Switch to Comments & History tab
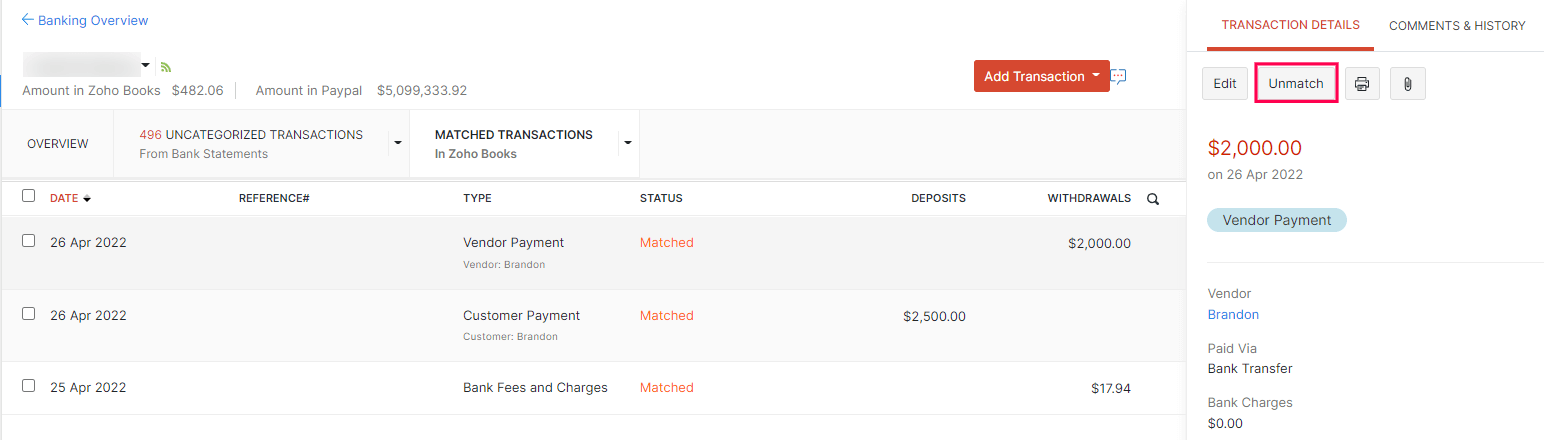The image size is (1544, 440). click(1456, 26)
